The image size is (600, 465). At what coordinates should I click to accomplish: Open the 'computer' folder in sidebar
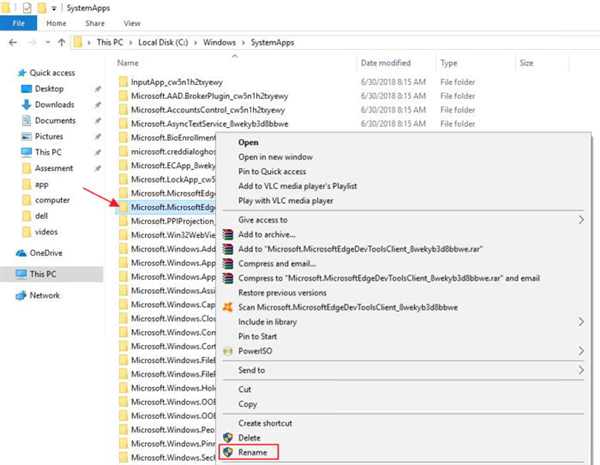52,200
